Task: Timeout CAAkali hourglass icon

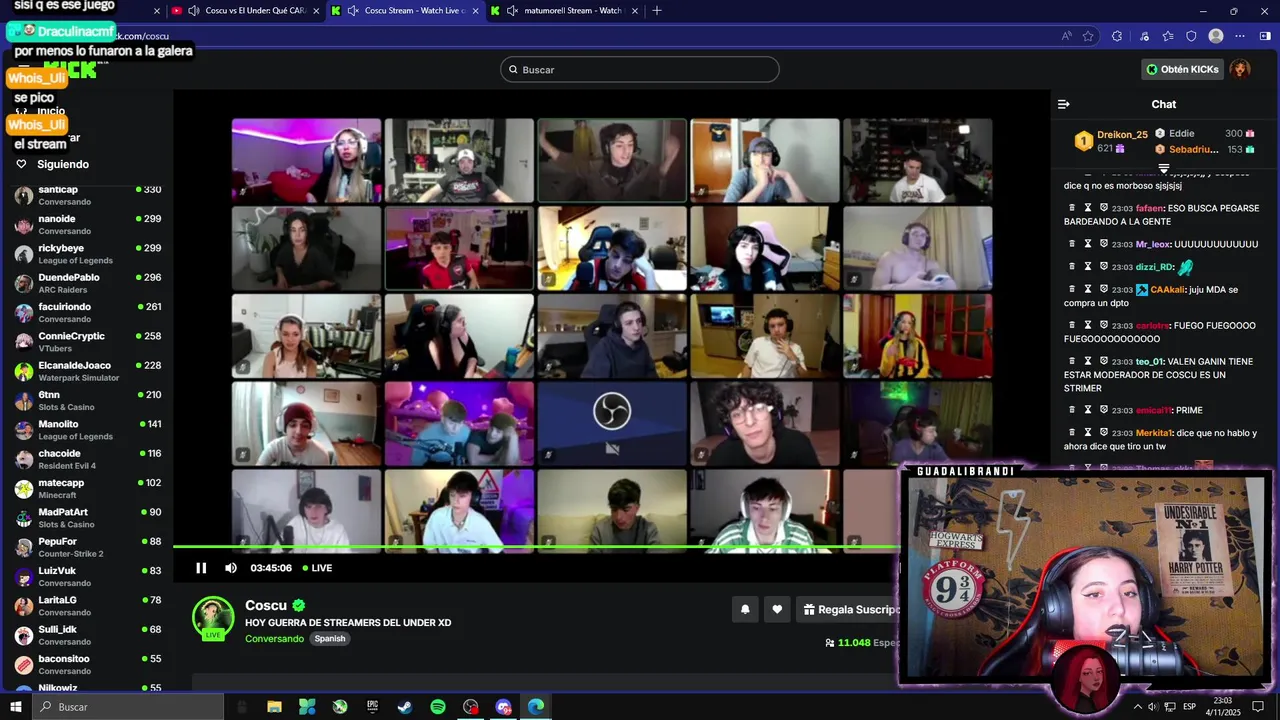Action: [1088, 289]
